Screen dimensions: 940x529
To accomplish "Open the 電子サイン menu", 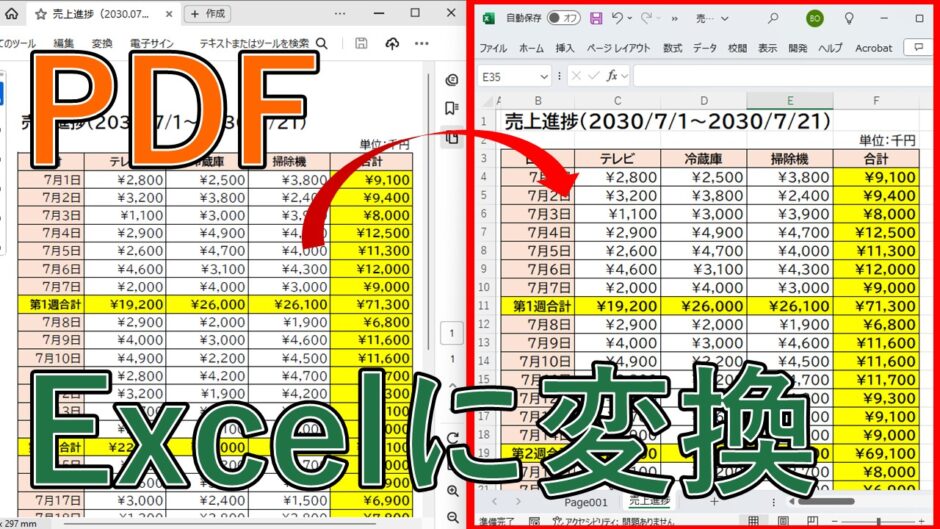I will [x=152, y=43].
